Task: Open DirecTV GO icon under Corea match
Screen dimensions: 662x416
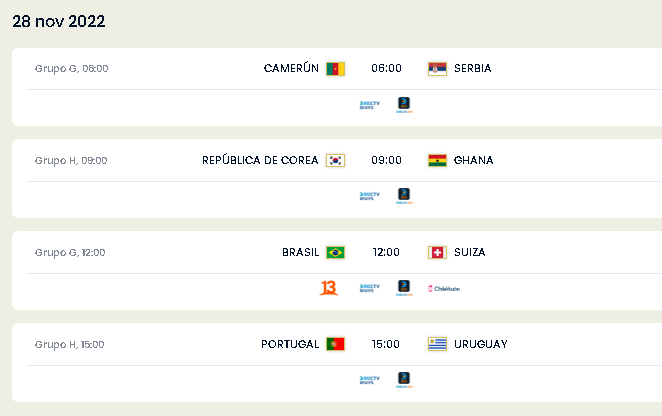Action: coord(404,196)
